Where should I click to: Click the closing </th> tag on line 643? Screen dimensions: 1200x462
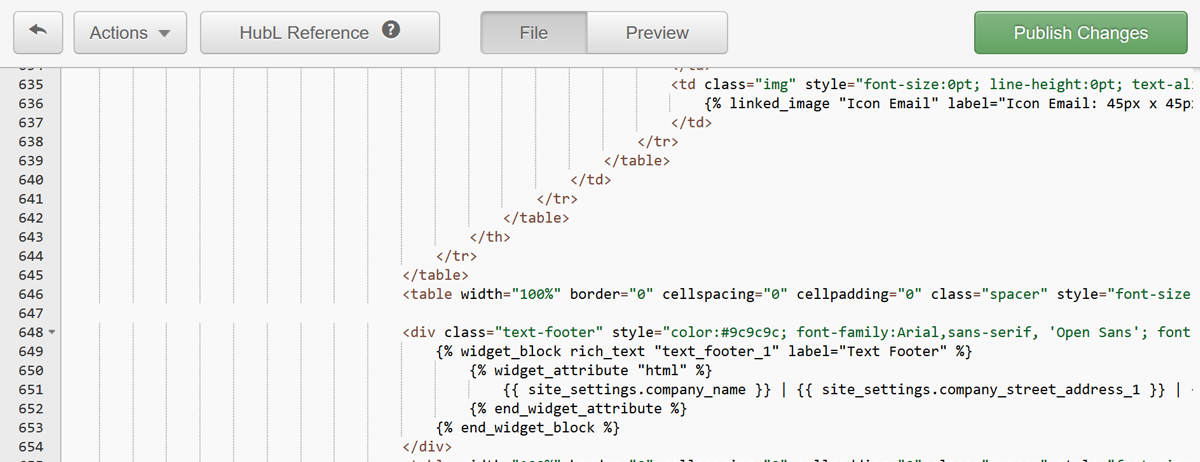(x=490, y=237)
